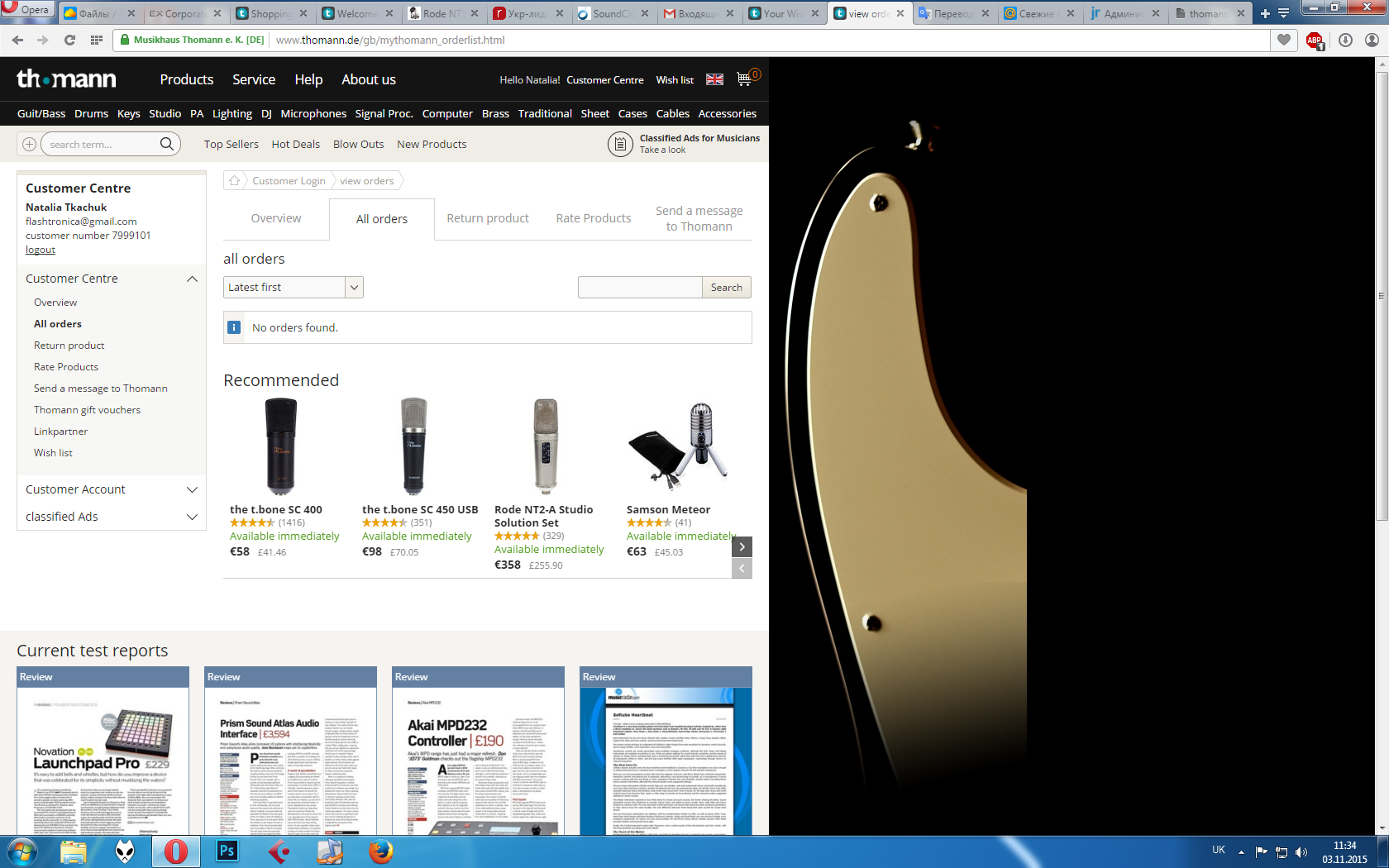Image resolution: width=1389 pixels, height=868 pixels.
Task: Open the Wish list header link
Action: (675, 80)
